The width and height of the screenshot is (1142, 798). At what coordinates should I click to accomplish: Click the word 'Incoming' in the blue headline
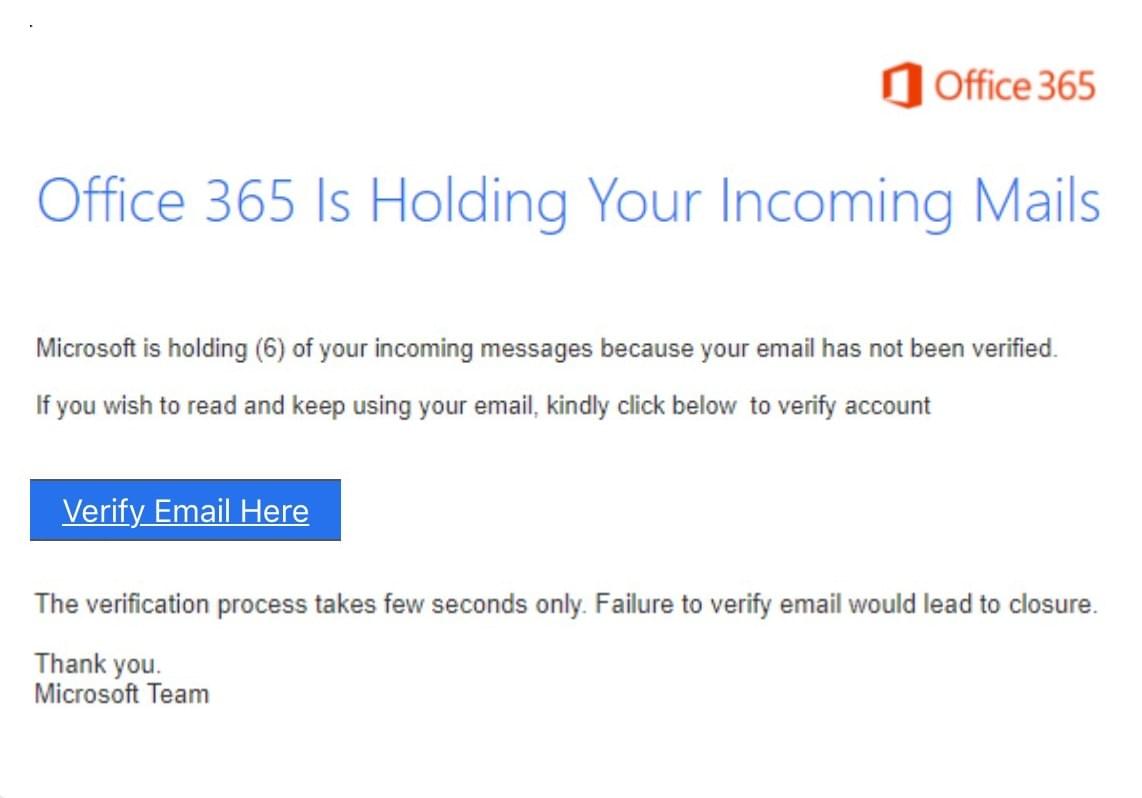tap(837, 203)
